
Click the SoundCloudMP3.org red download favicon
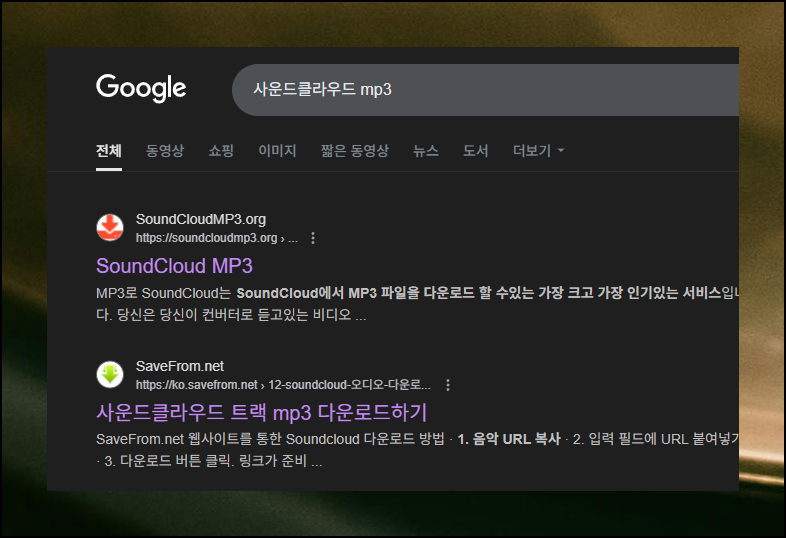click(110, 227)
